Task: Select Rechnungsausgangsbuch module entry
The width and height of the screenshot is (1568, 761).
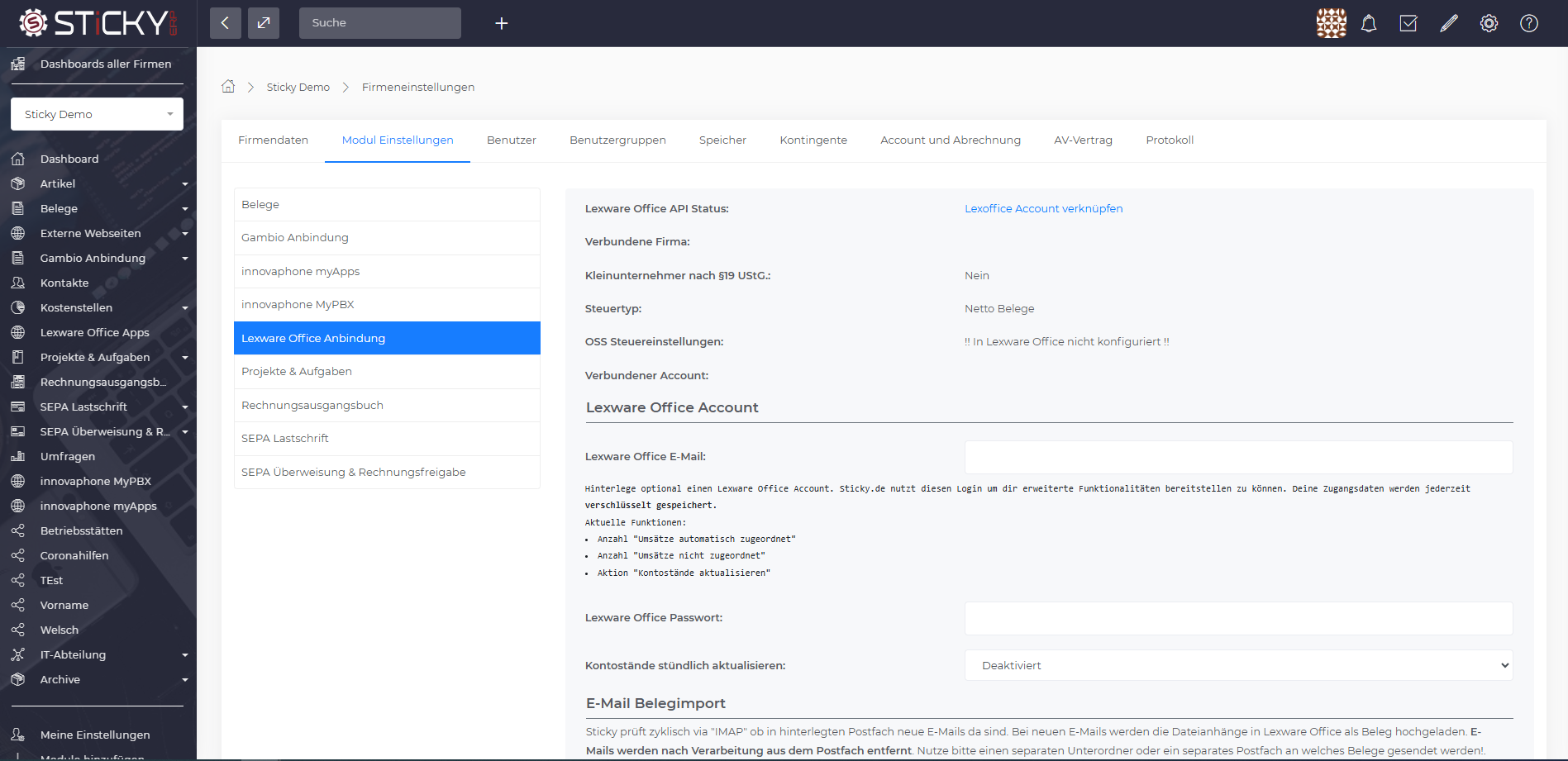Action: click(x=387, y=405)
